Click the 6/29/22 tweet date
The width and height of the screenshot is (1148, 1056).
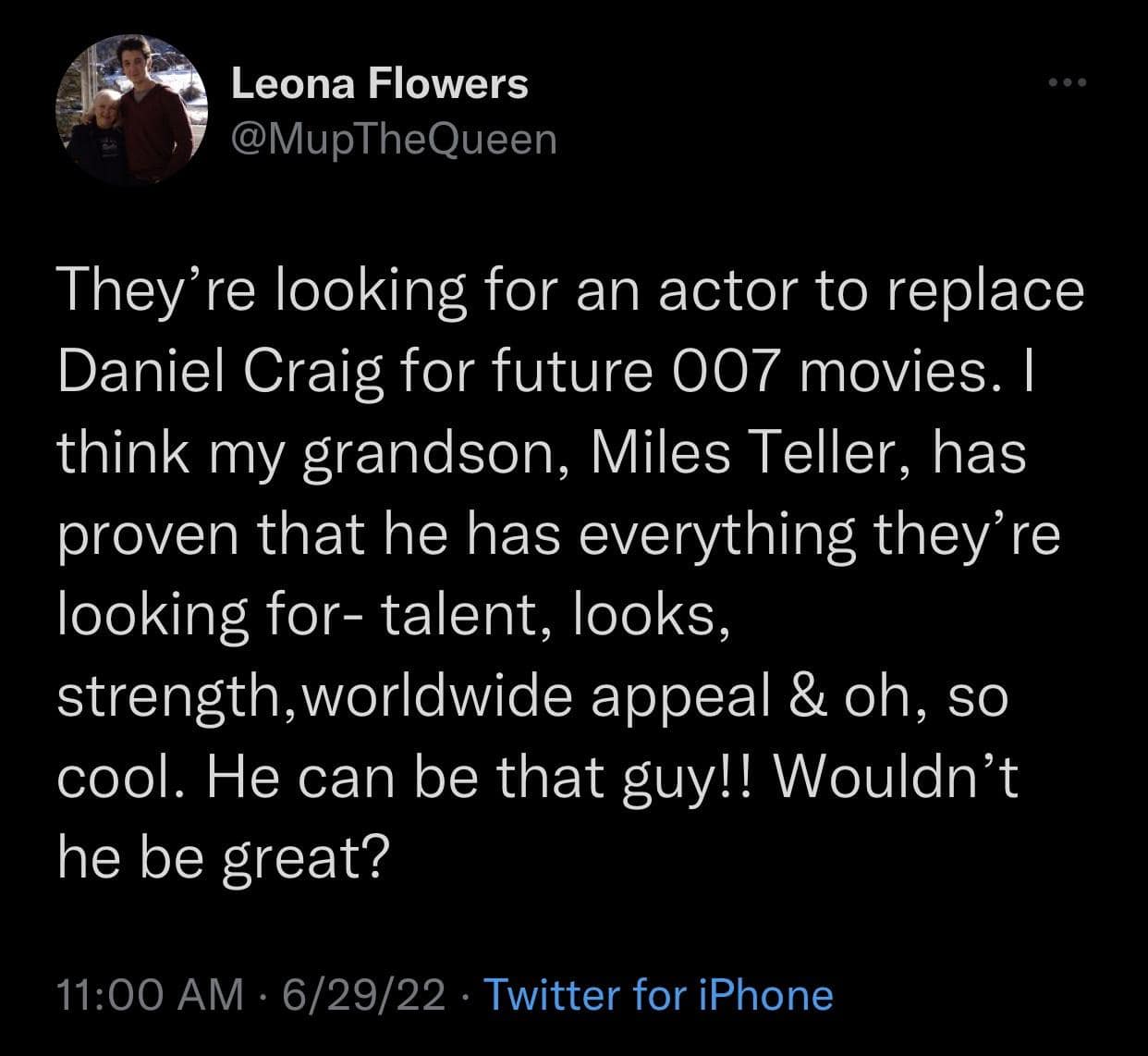tap(364, 995)
